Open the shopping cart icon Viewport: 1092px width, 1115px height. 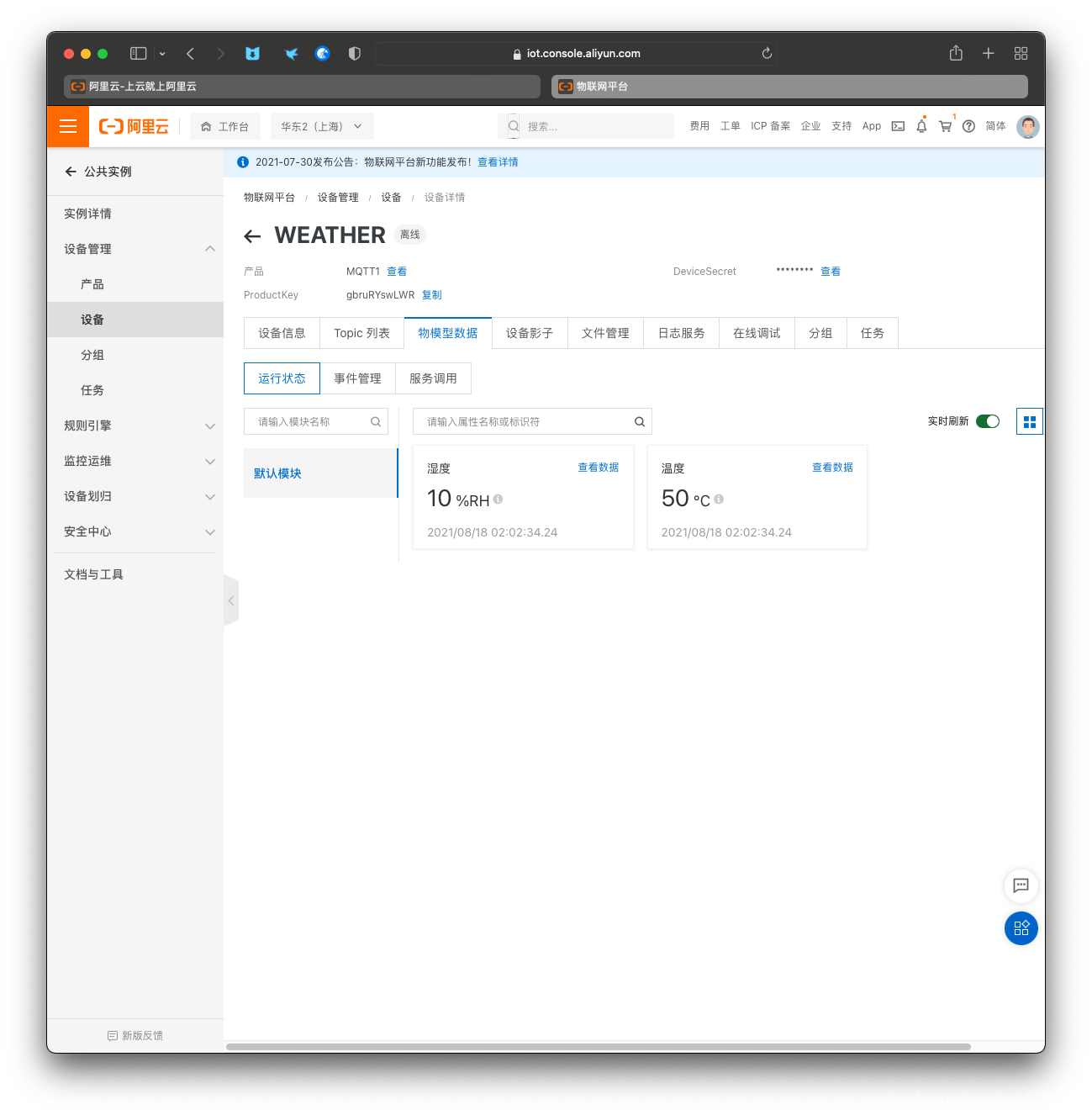(945, 126)
